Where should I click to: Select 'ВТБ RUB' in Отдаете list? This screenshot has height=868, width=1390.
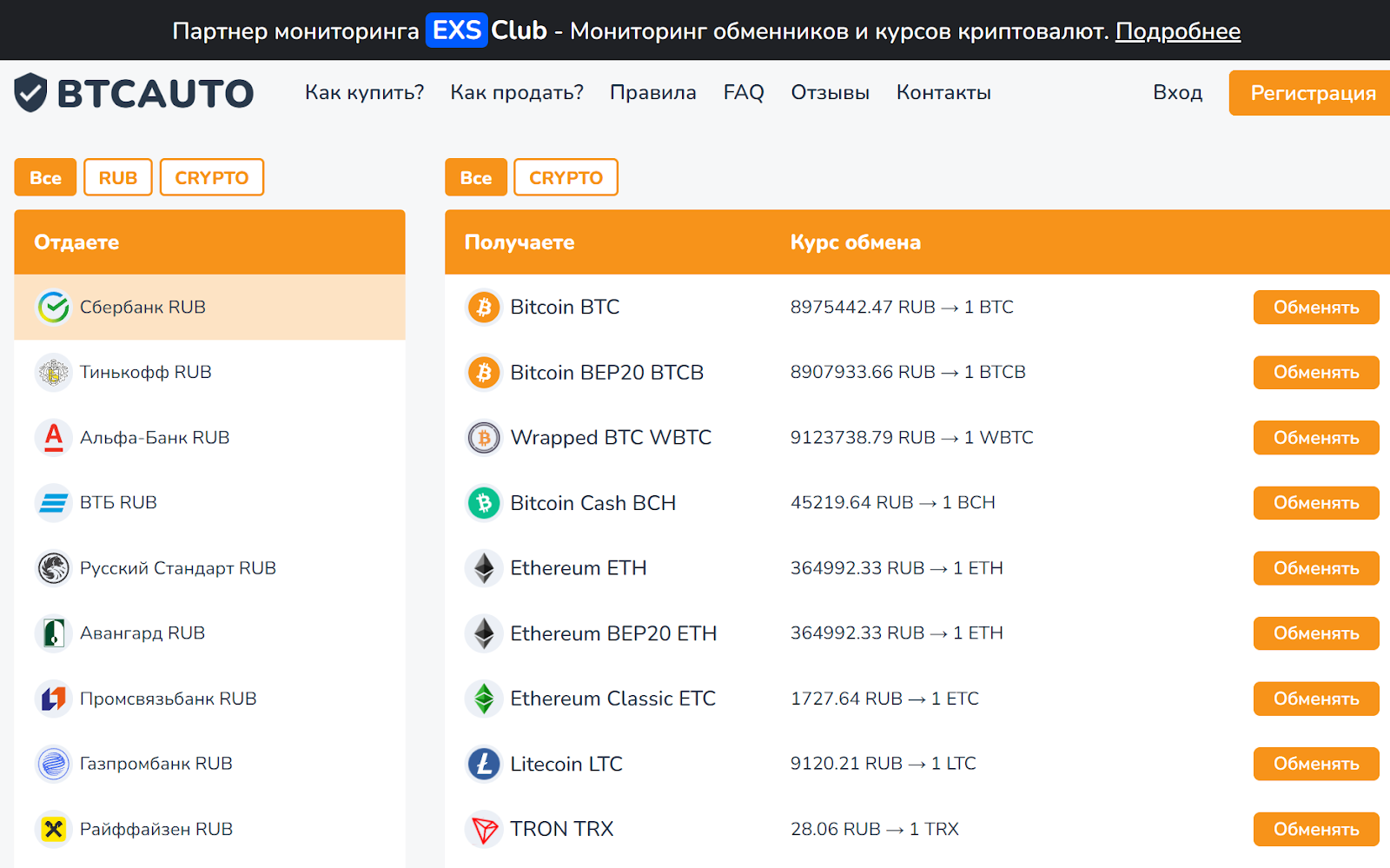(118, 502)
